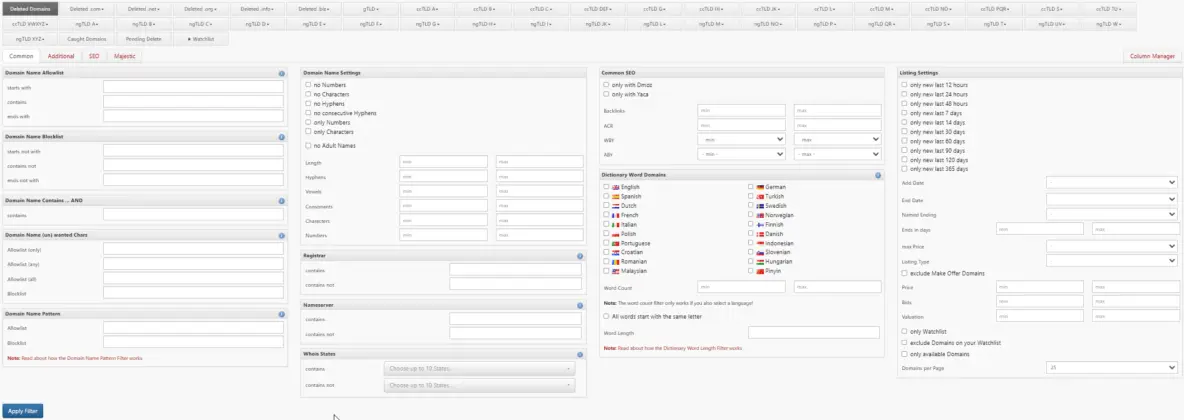The height and width of the screenshot is (420, 1184).
Task: Open Domains per Page dropdown
Action: coord(1112,367)
